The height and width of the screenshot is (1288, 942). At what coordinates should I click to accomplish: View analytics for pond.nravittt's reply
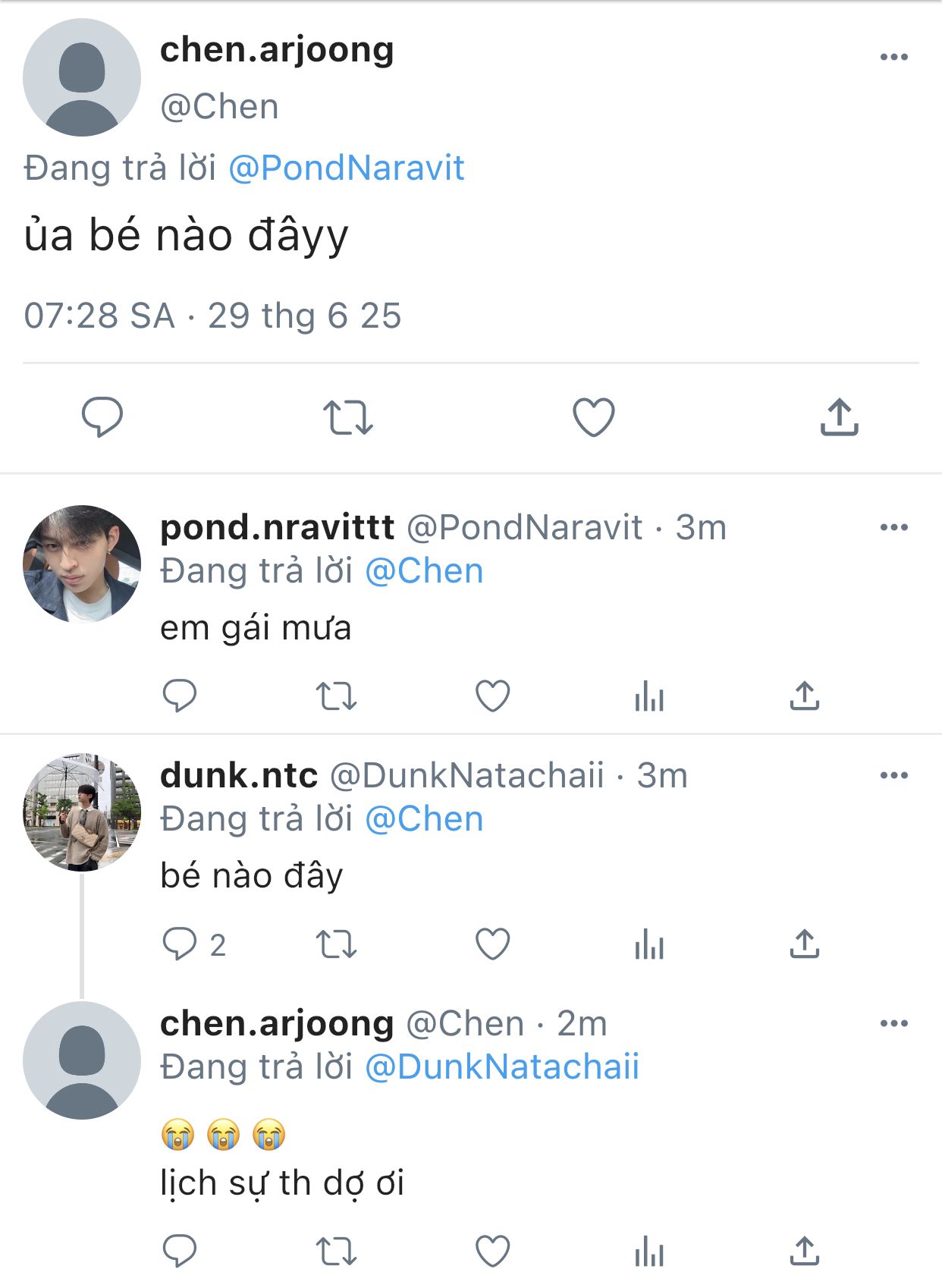pyautogui.click(x=649, y=696)
